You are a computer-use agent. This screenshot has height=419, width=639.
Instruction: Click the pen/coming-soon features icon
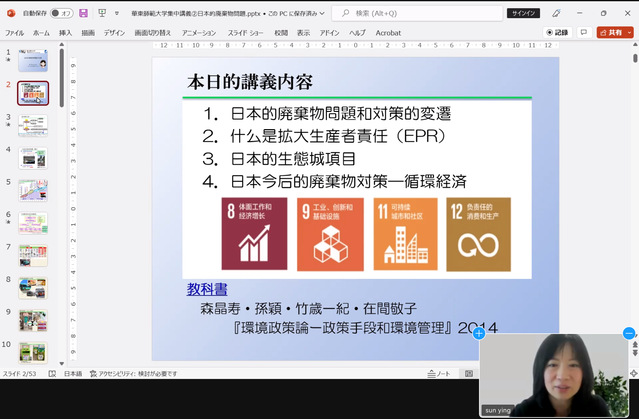(x=556, y=13)
